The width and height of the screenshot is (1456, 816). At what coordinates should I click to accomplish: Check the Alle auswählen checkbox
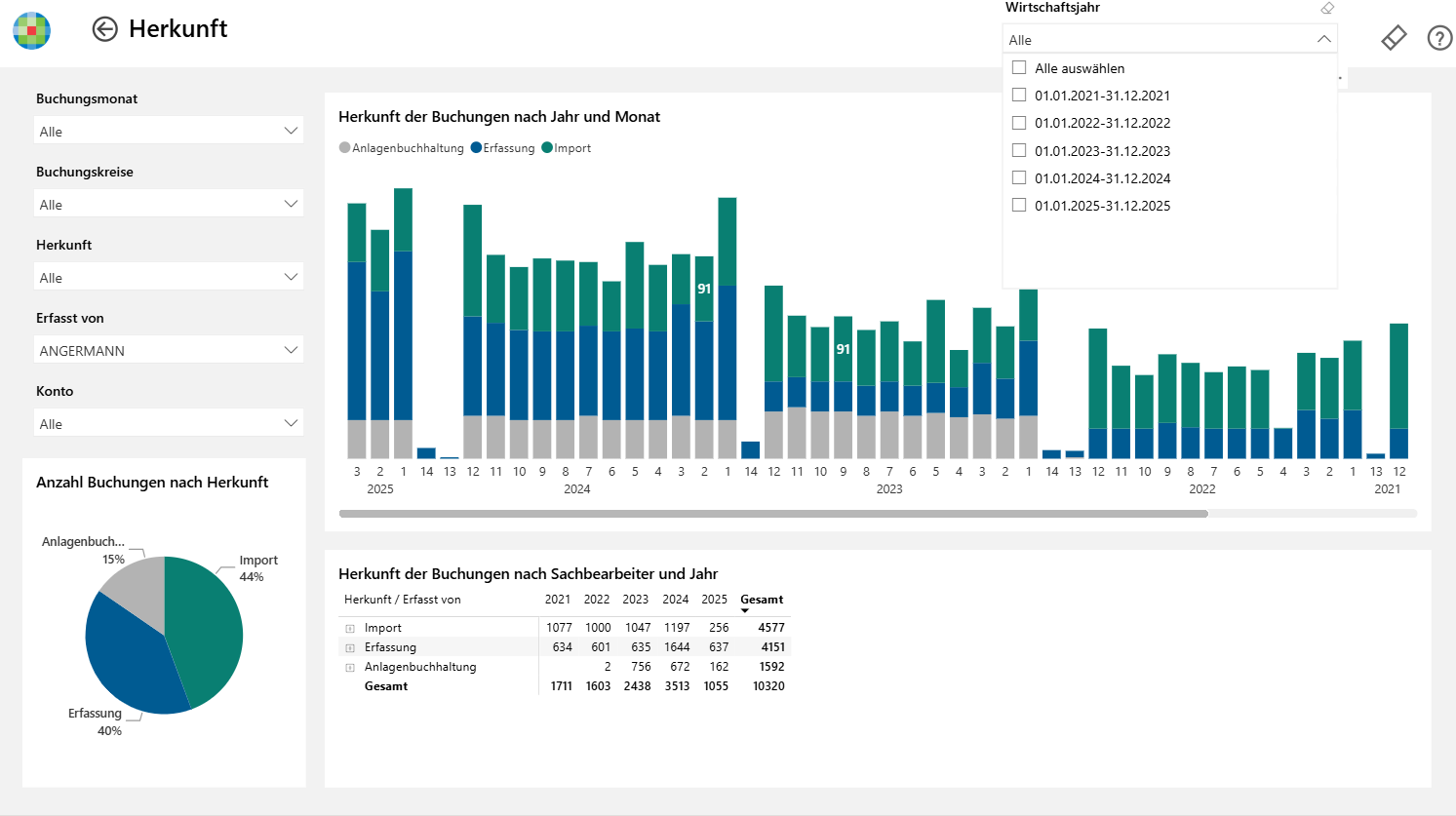click(1019, 68)
